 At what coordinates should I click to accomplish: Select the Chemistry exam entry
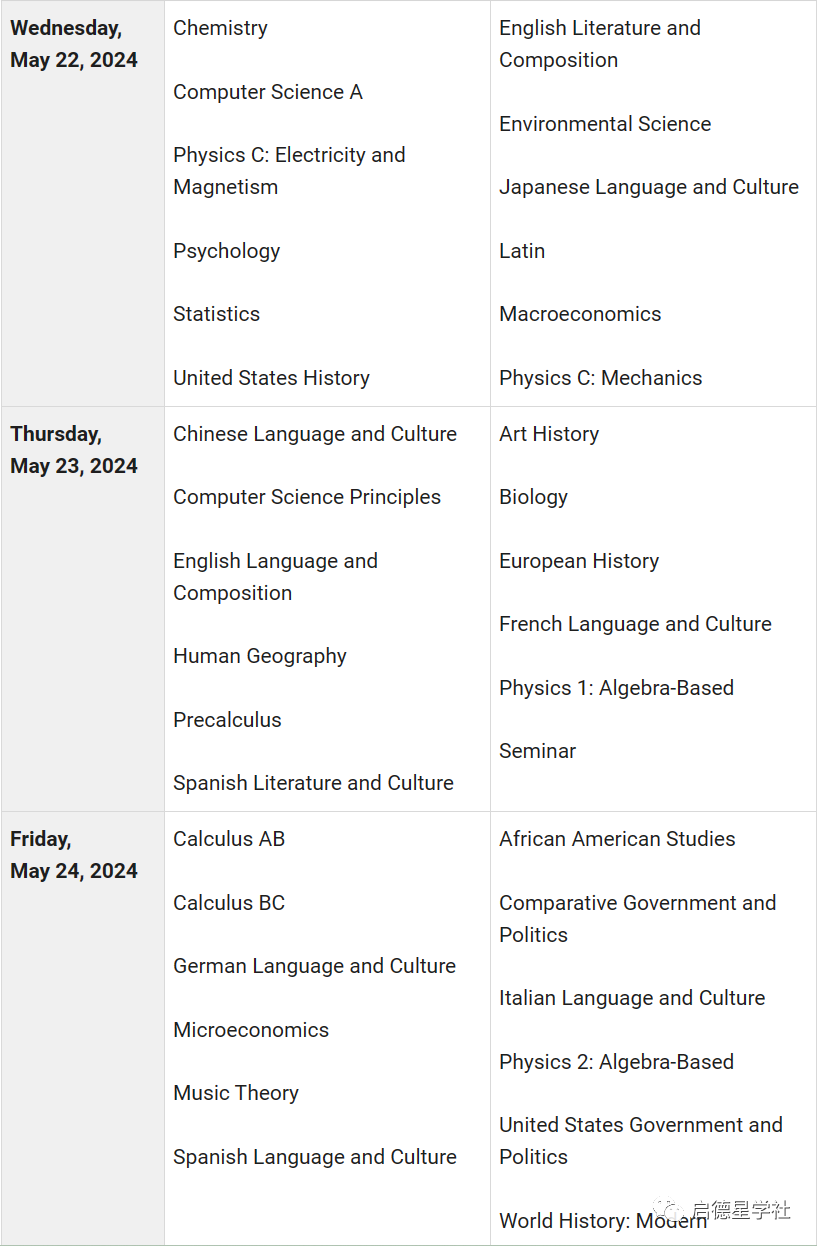[220, 28]
